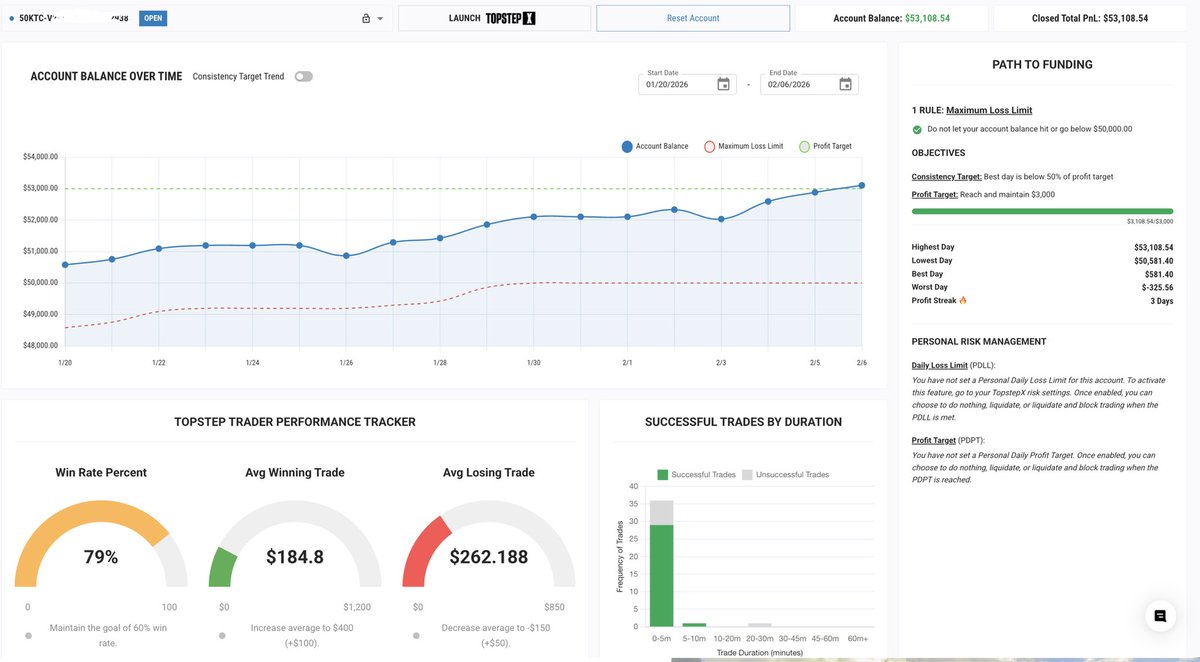Click the 0-5m green bar in chart
The width and height of the screenshot is (1200, 662).
(661, 576)
